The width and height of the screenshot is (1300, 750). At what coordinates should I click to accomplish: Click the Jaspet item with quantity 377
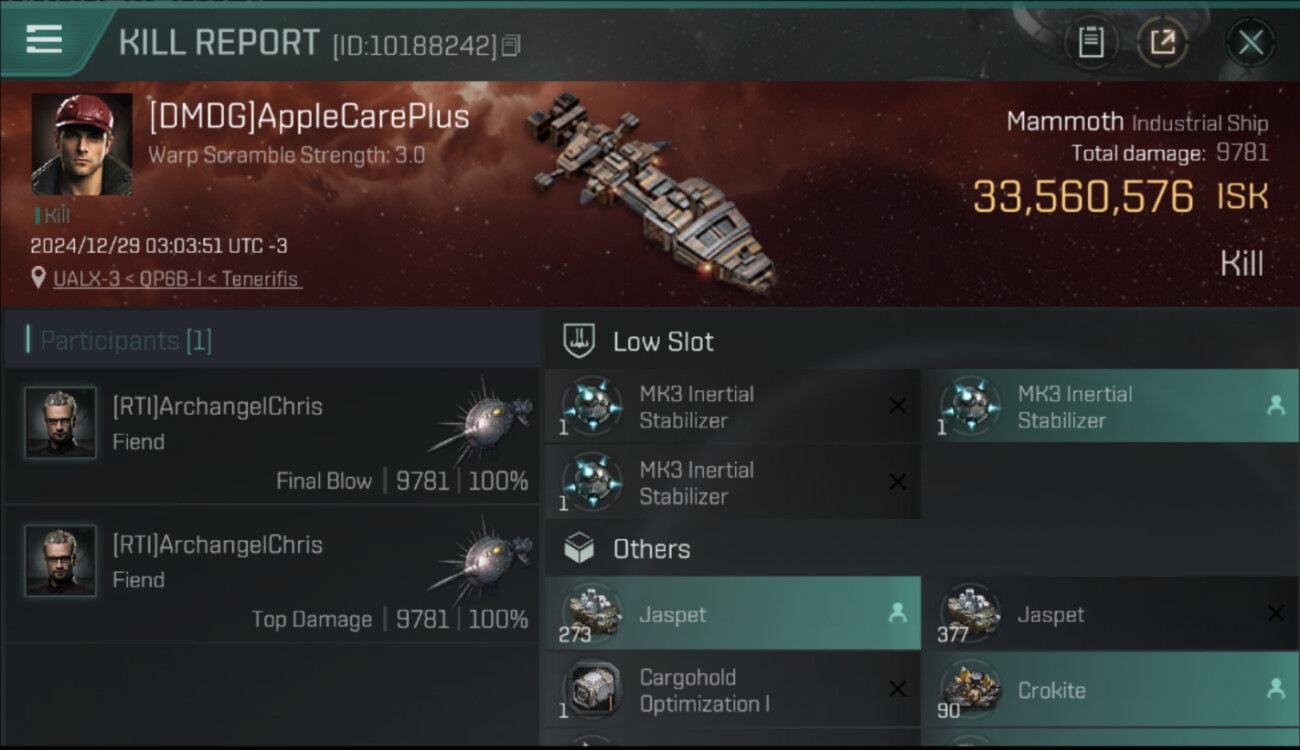tap(1109, 614)
